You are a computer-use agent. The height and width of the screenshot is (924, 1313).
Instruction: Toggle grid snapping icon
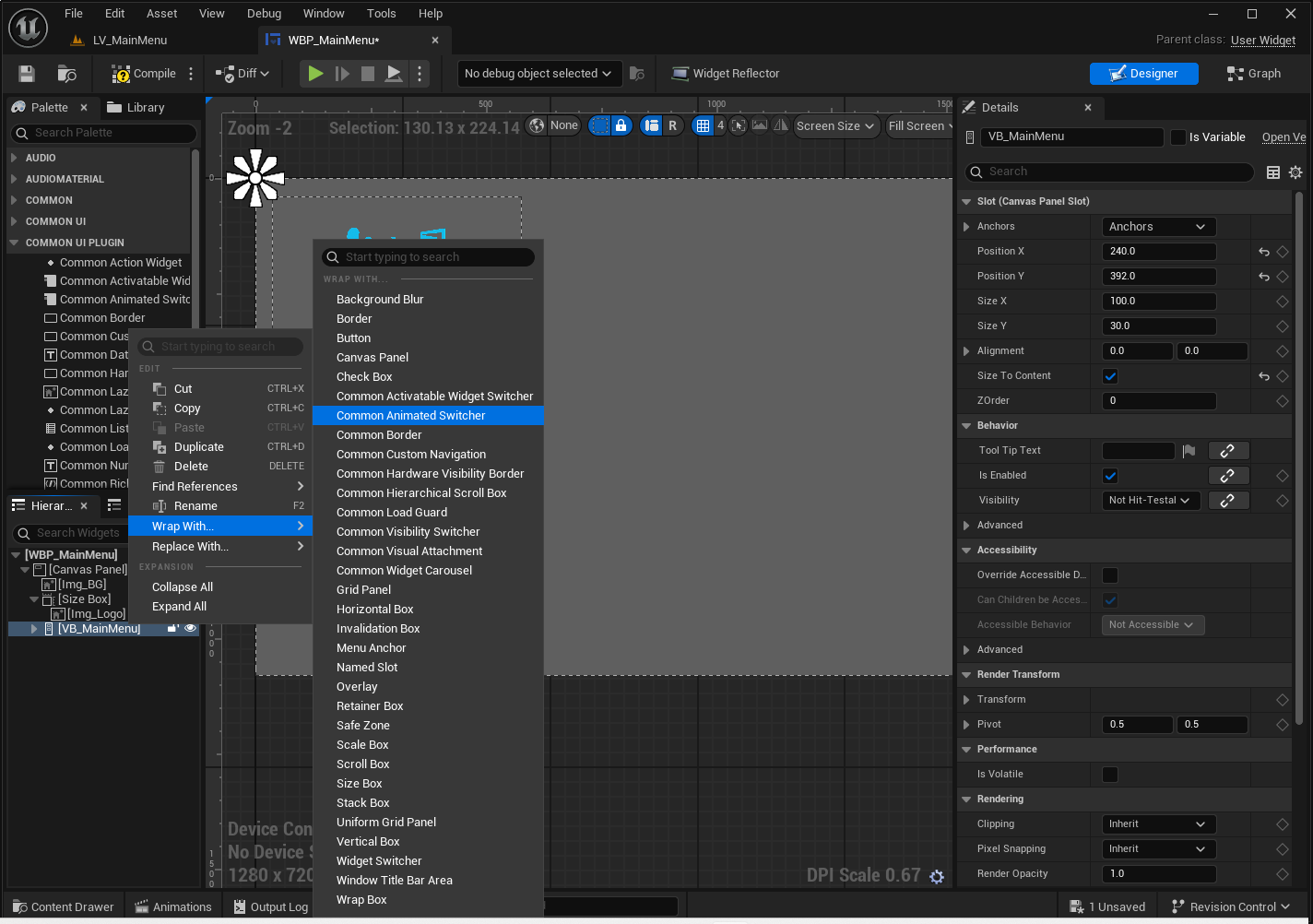pyautogui.click(x=703, y=126)
